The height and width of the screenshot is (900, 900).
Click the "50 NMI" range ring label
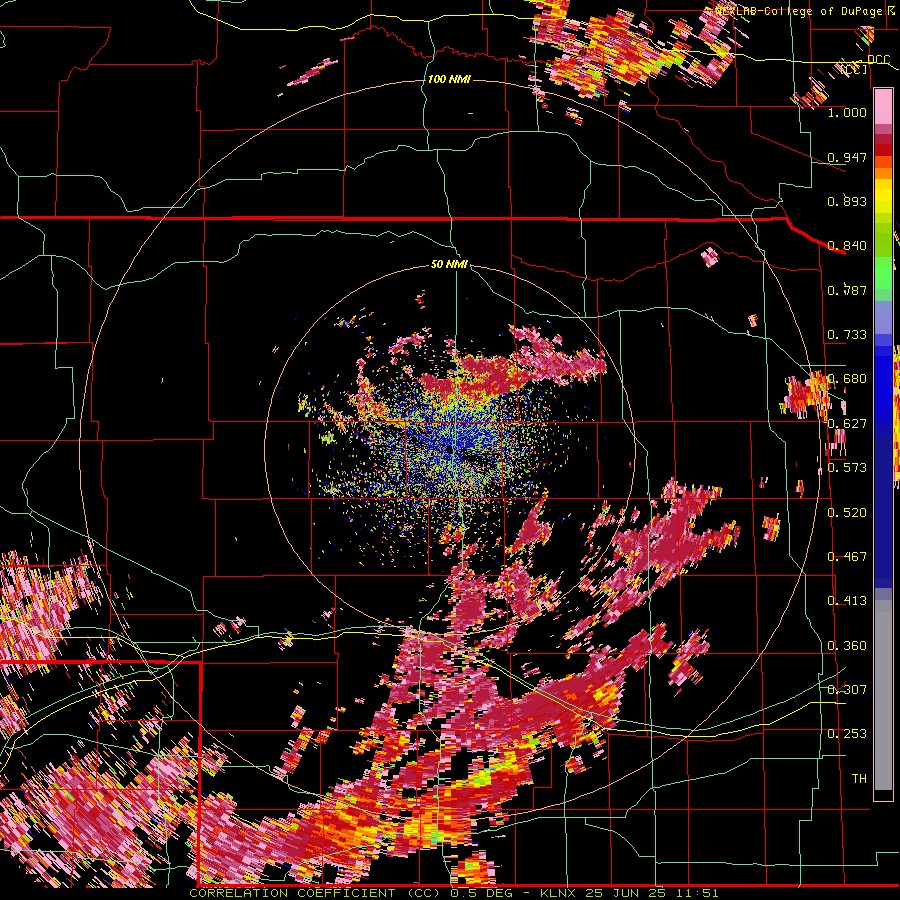[x=449, y=264]
